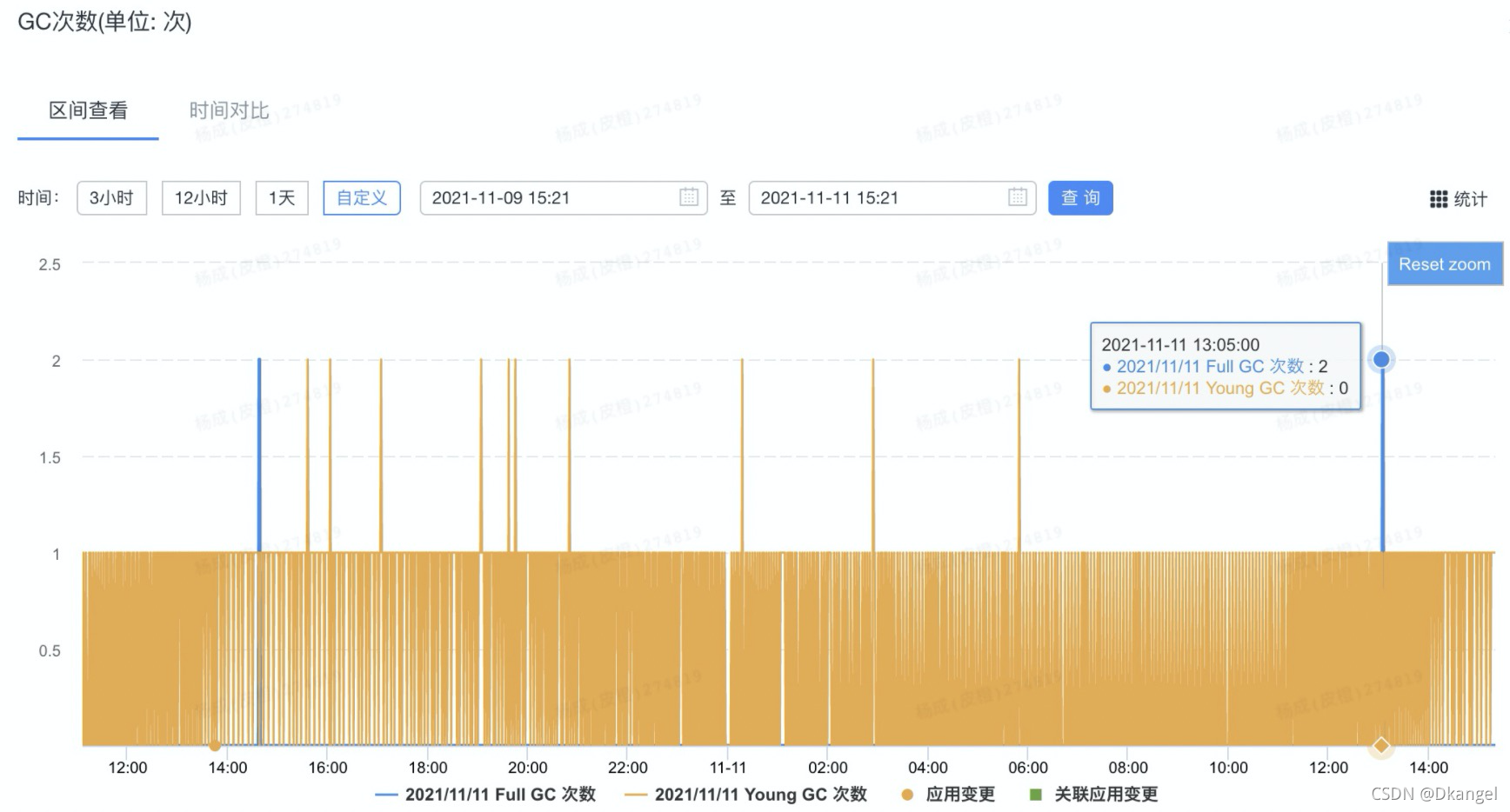Select the 3小时 time range
The height and width of the screenshot is (812, 1510).
111,198
